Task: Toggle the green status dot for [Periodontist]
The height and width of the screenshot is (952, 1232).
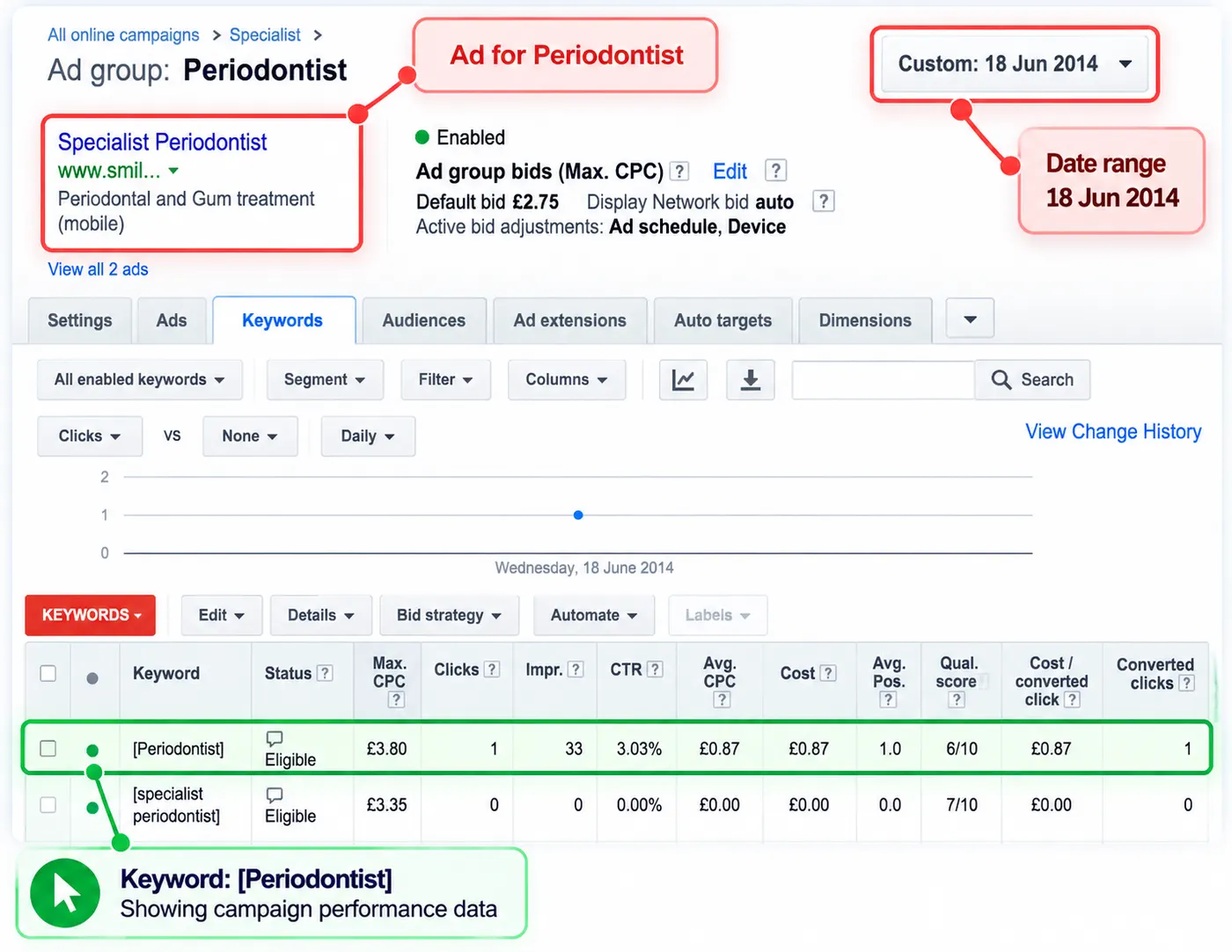Action: (92, 751)
